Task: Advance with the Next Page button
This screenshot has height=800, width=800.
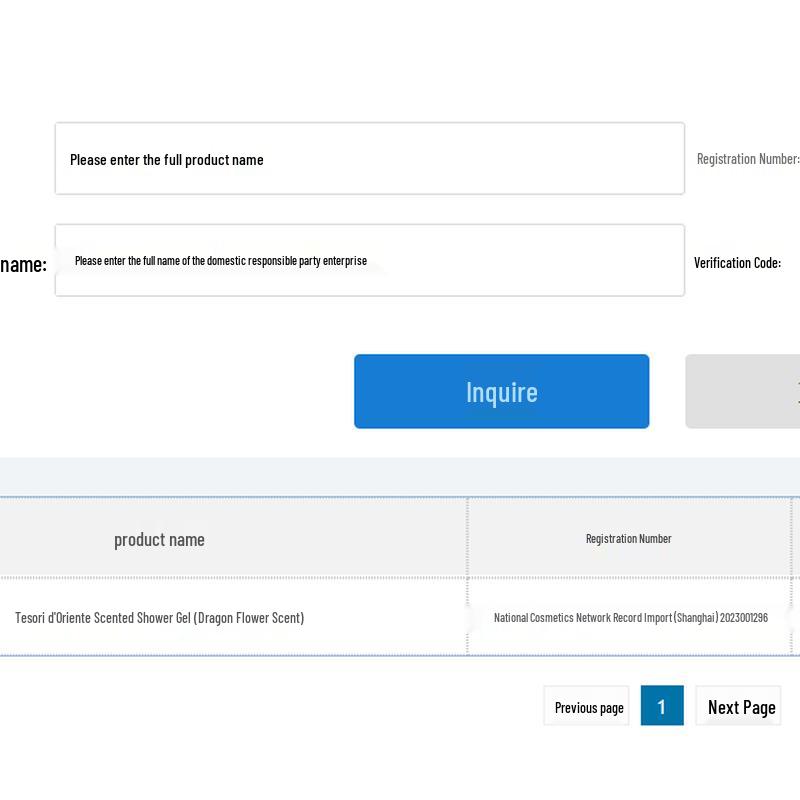Action: point(740,706)
